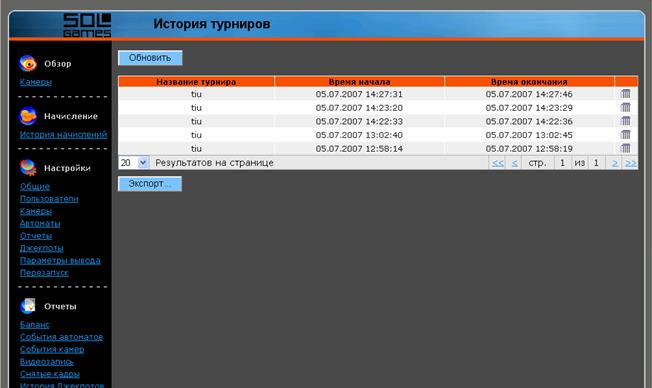Open Общие settings link

coord(35,186)
